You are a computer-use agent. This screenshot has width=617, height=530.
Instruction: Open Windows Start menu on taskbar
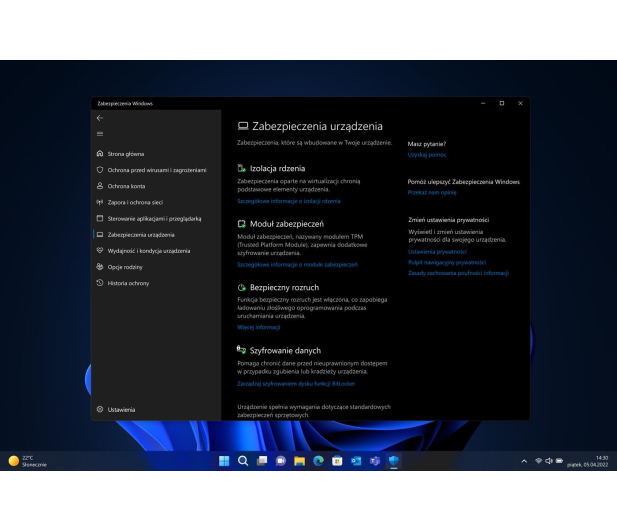click(x=224, y=461)
